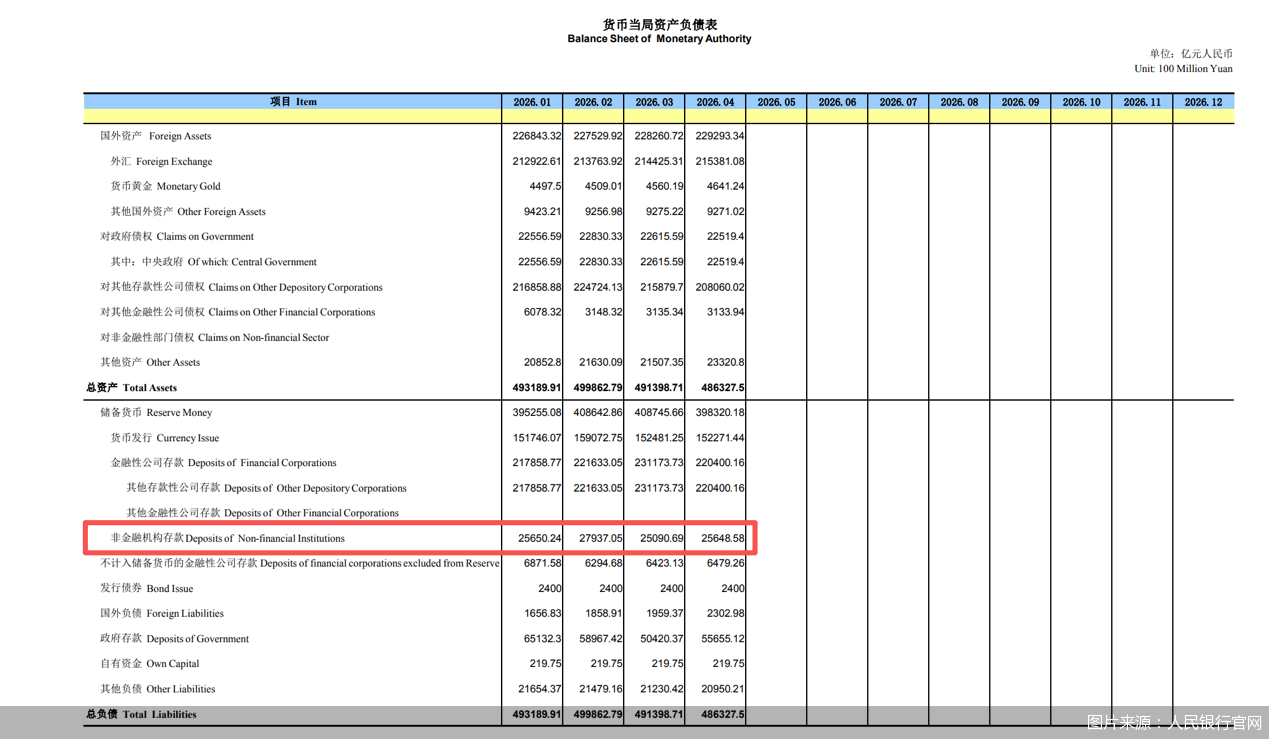Select the 2026.03 column header

tap(654, 102)
